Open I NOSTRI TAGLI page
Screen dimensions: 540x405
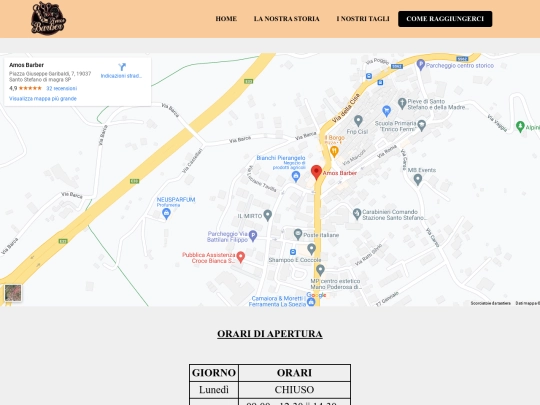[363, 19]
